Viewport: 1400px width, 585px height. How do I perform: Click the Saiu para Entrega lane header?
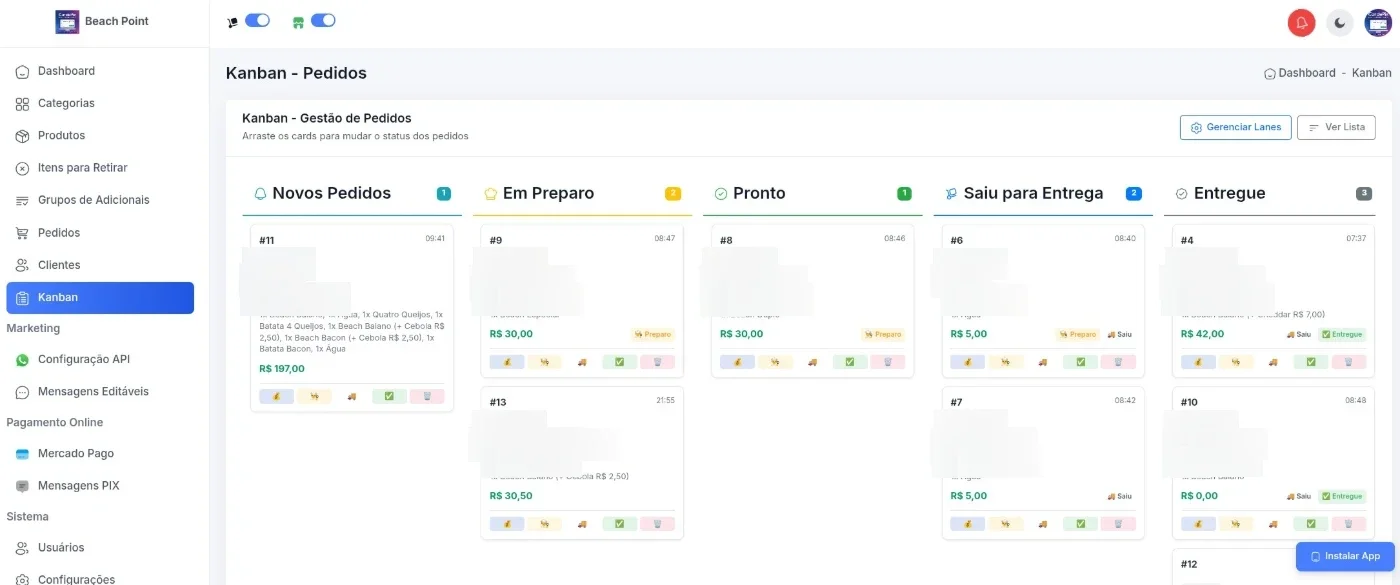click(1033, 193)
